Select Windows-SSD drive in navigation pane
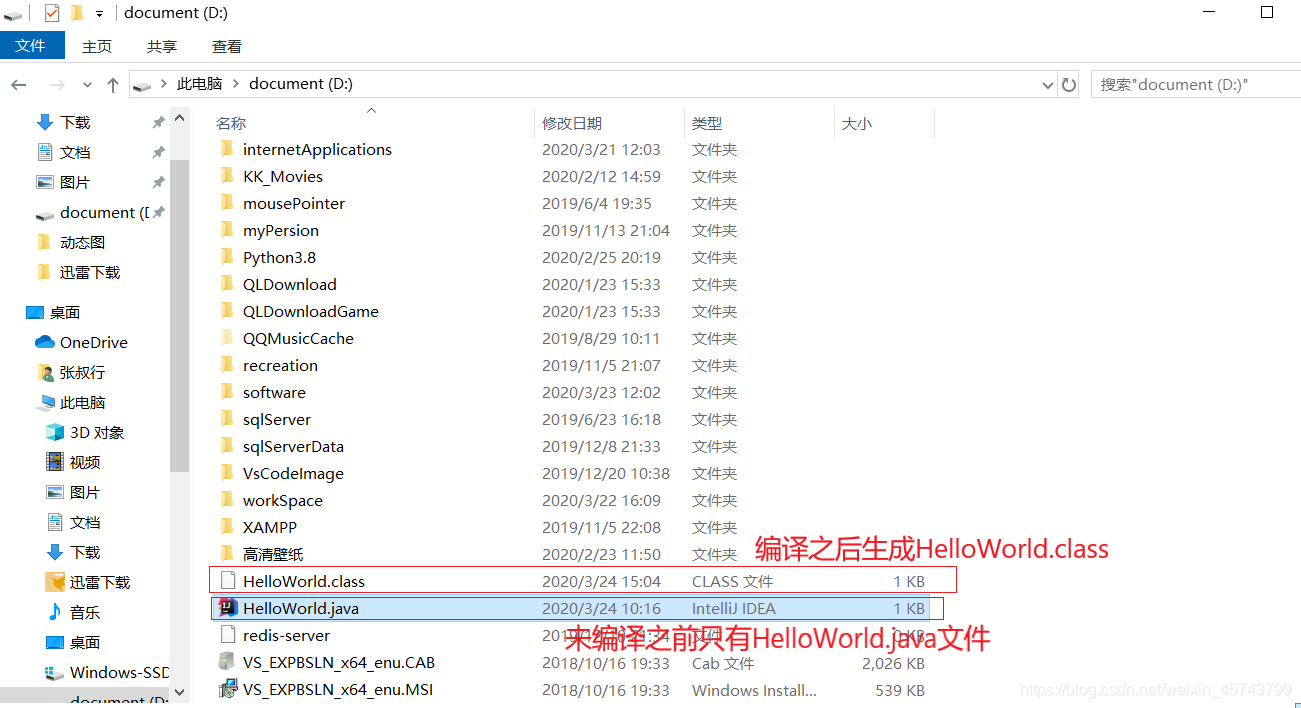 (119, 672)
